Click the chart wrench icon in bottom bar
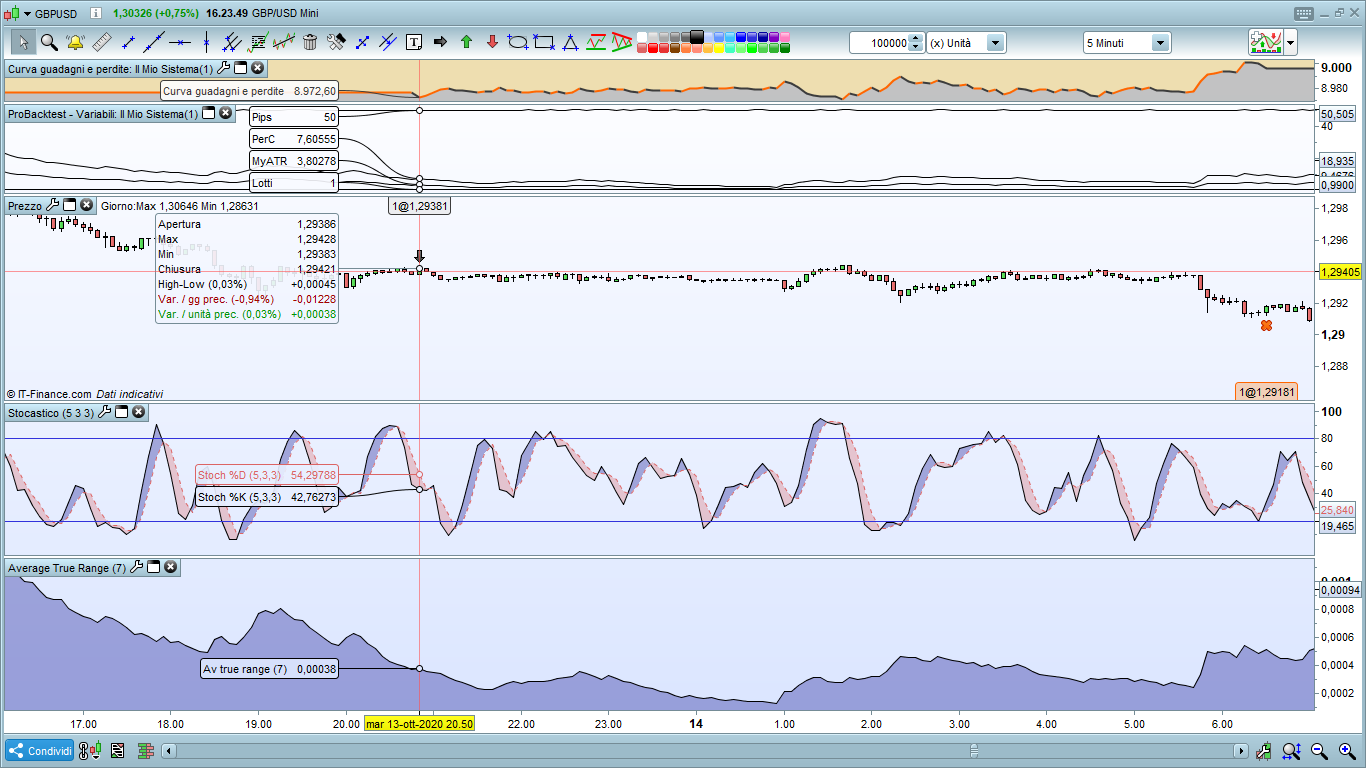 coord(1263,751)
